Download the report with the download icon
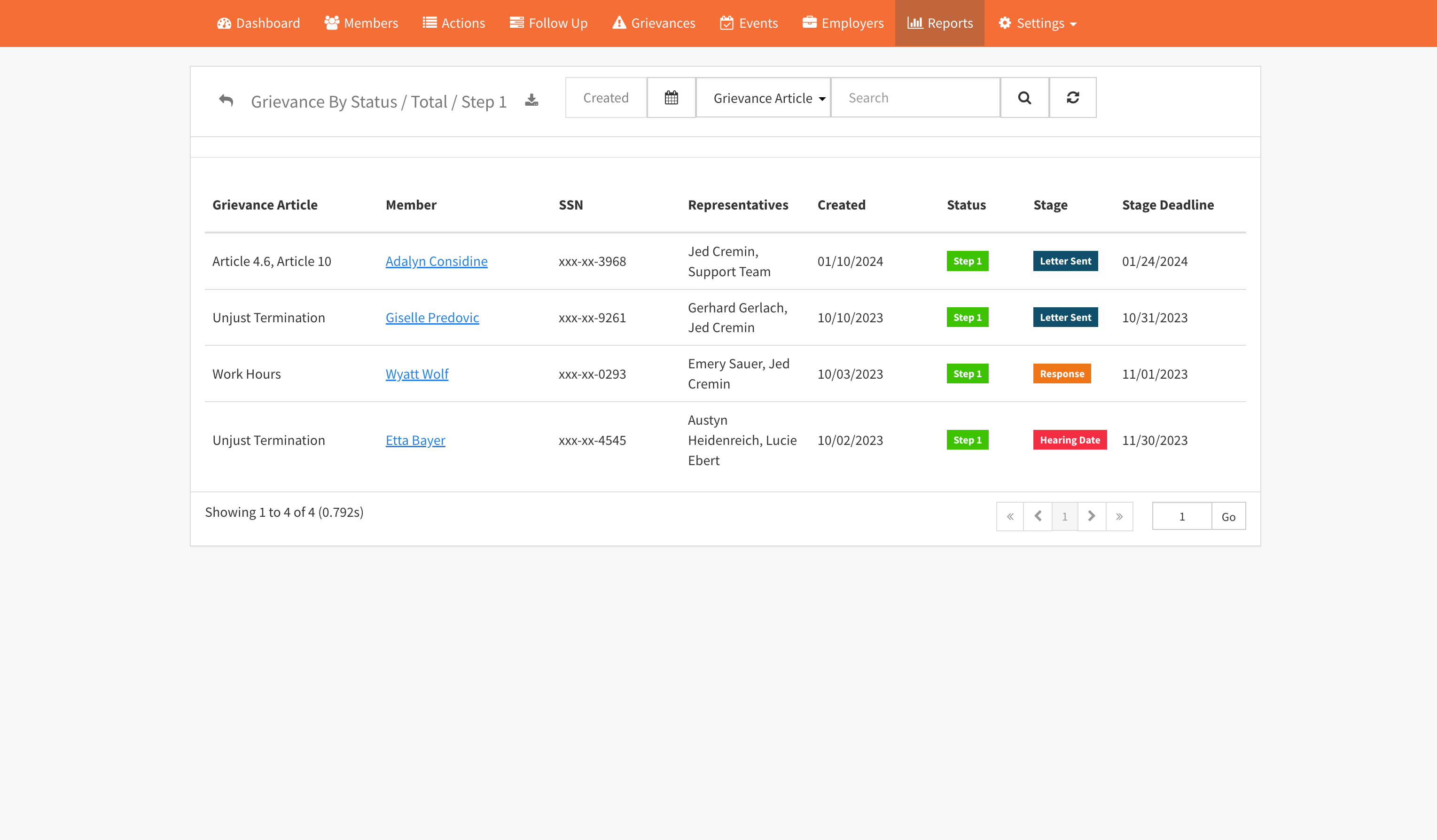The image size is (1437, 840). (x=531, y=101)
